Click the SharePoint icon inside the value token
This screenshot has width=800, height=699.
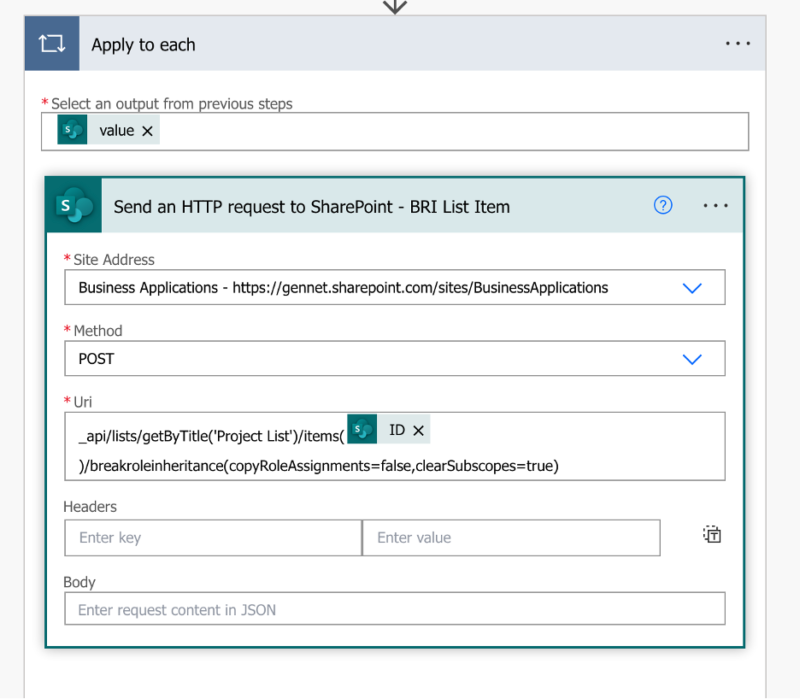pyautogui.click(x=70, y=130)
